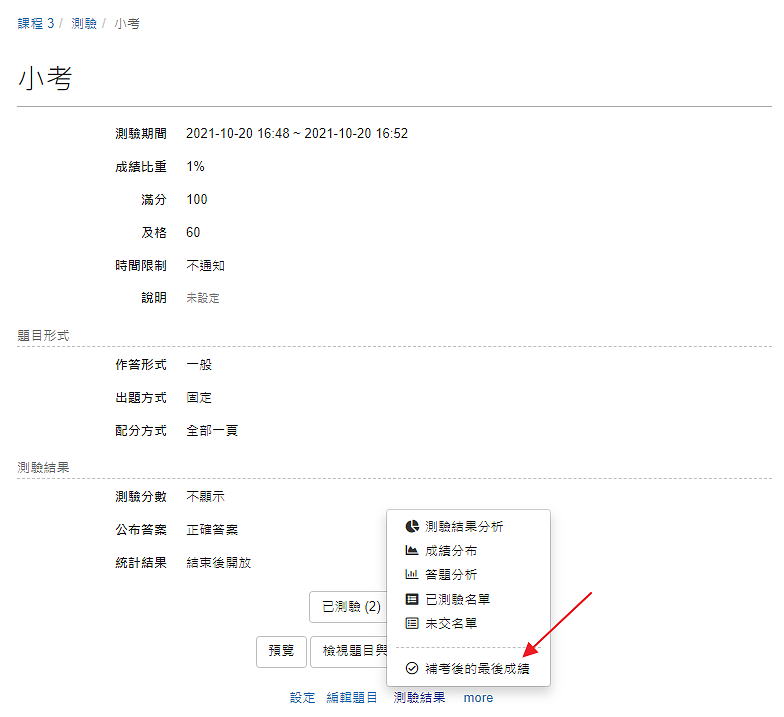784x717 pixels.
Task: Click the 預覽 button
Action: coord(281,651)
